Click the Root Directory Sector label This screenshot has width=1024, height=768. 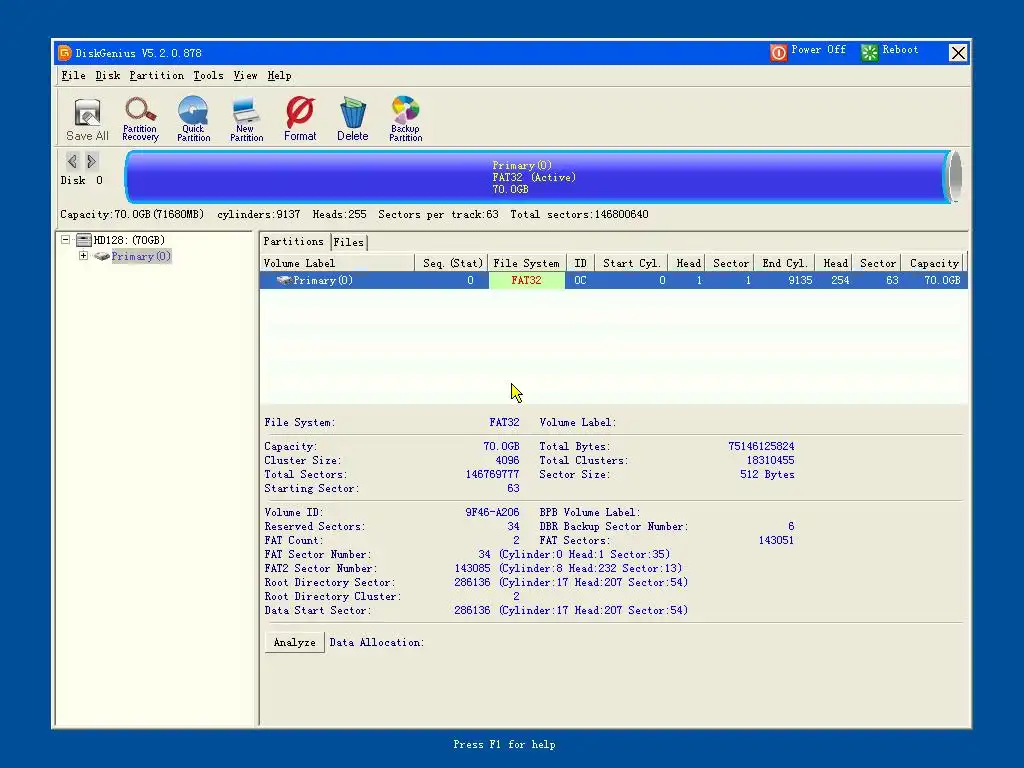[x=330, y=583]
